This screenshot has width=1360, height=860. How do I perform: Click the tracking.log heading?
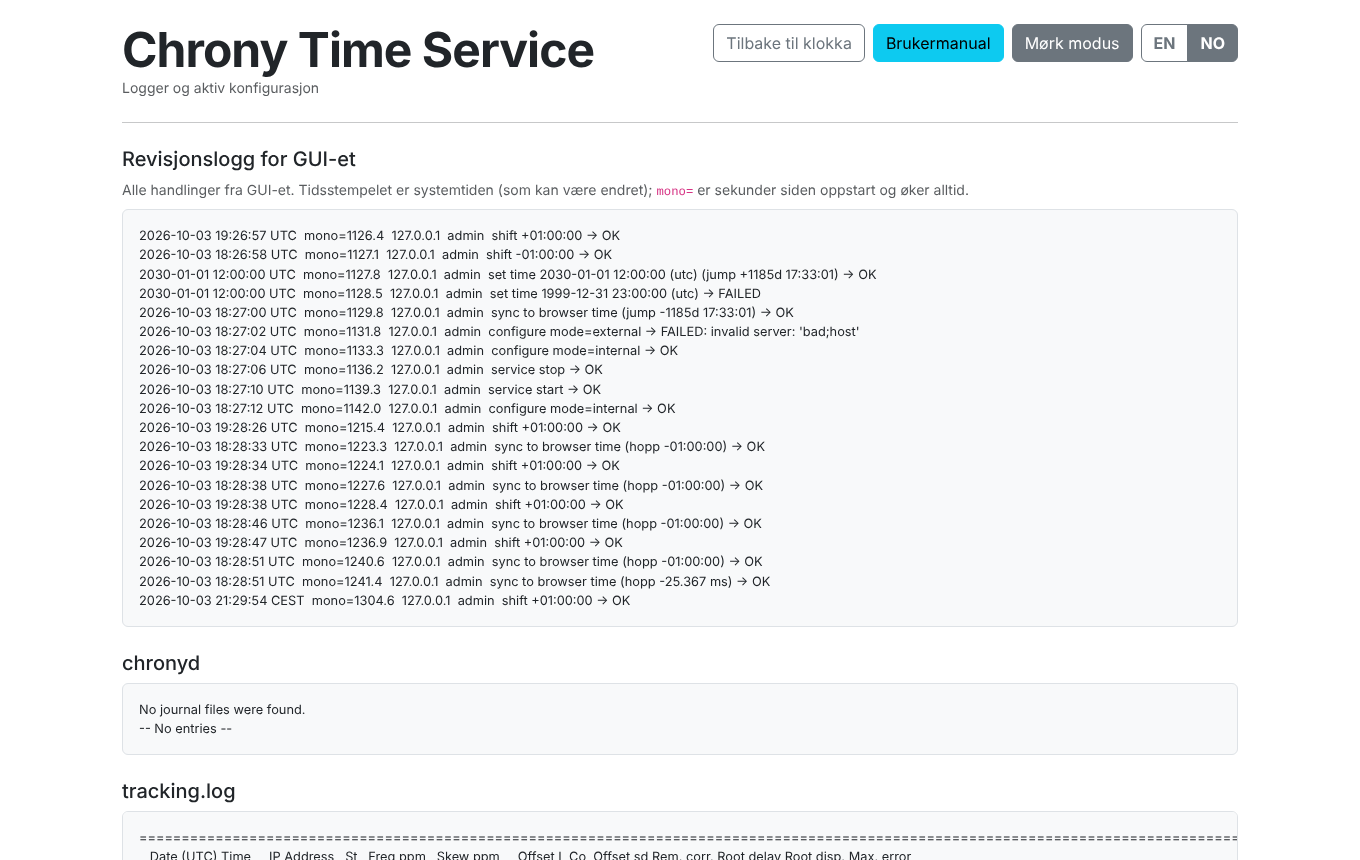click(x=179, y=791)
